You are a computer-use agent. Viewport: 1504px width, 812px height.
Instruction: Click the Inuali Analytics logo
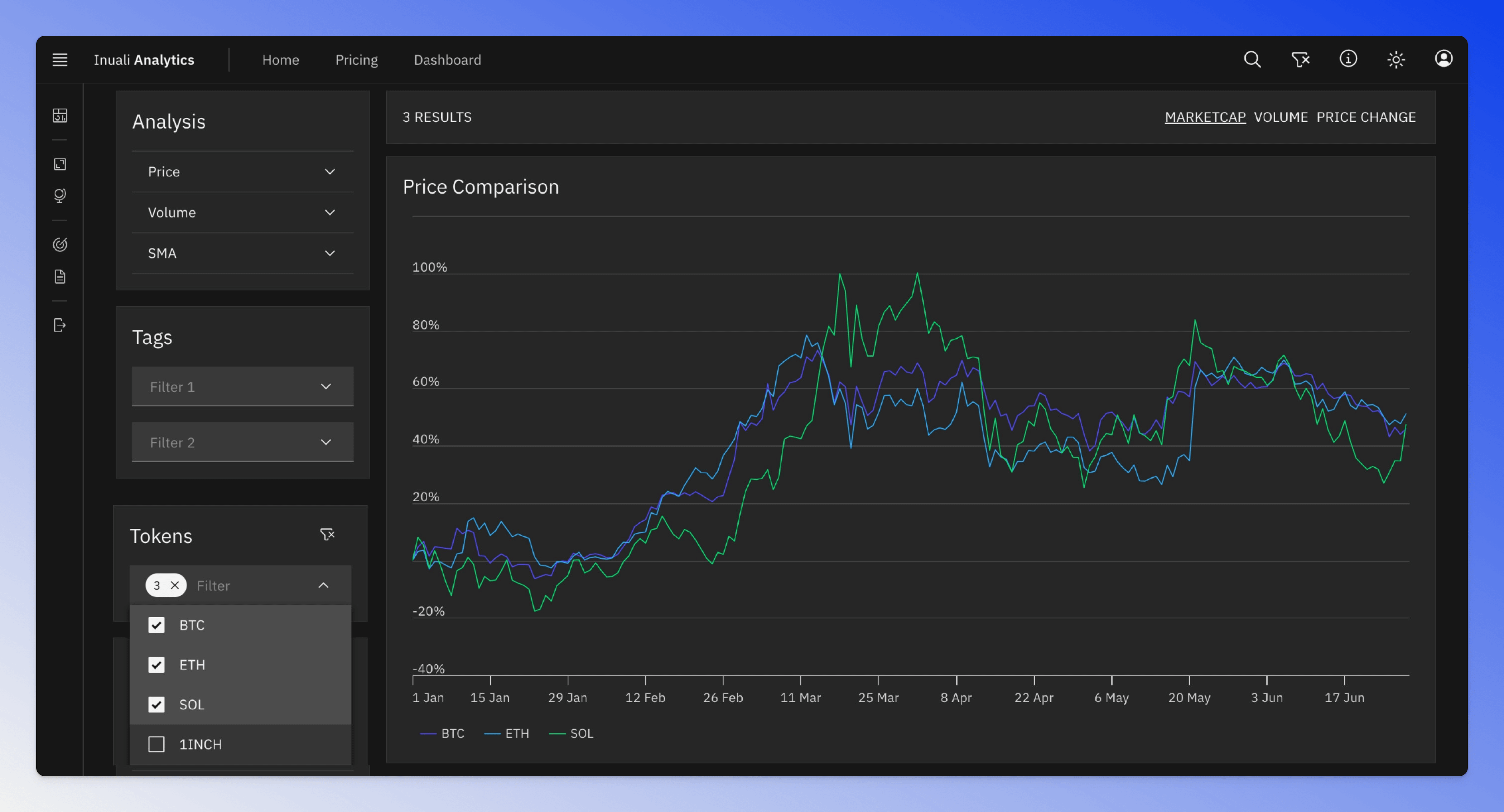(x=144, y=60)
